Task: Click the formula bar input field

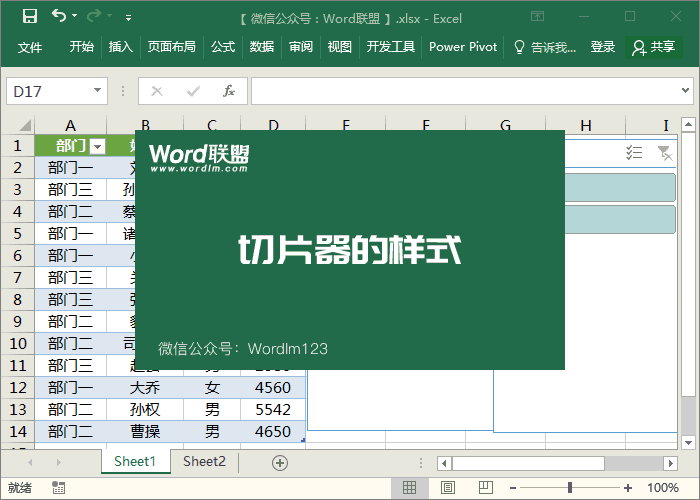Action: [470, 91]
